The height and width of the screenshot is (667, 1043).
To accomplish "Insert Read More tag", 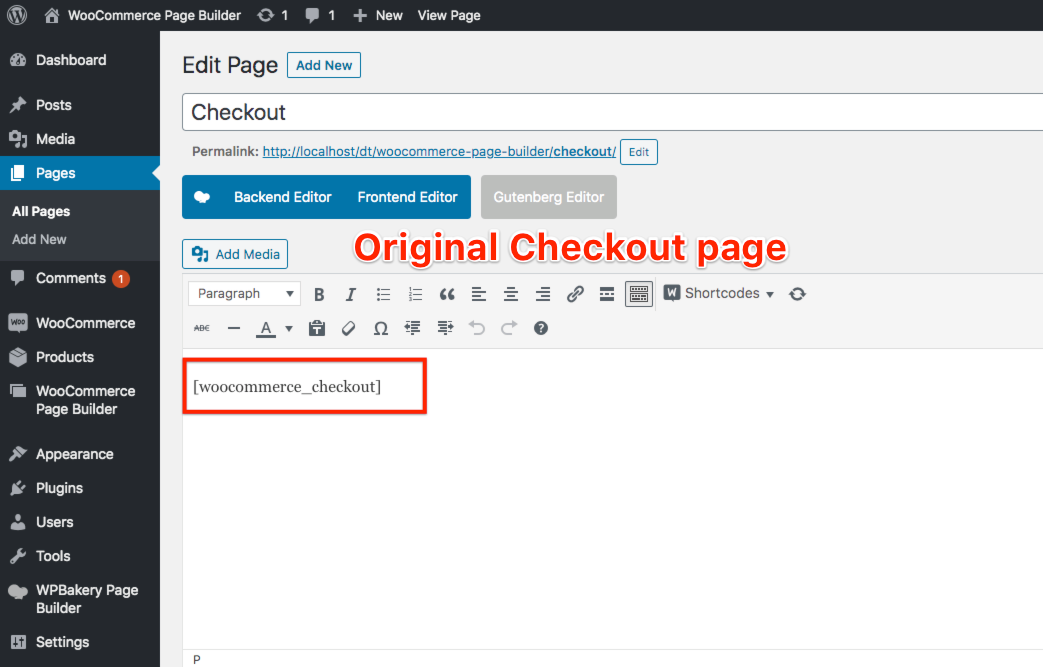I will point(607,294).
